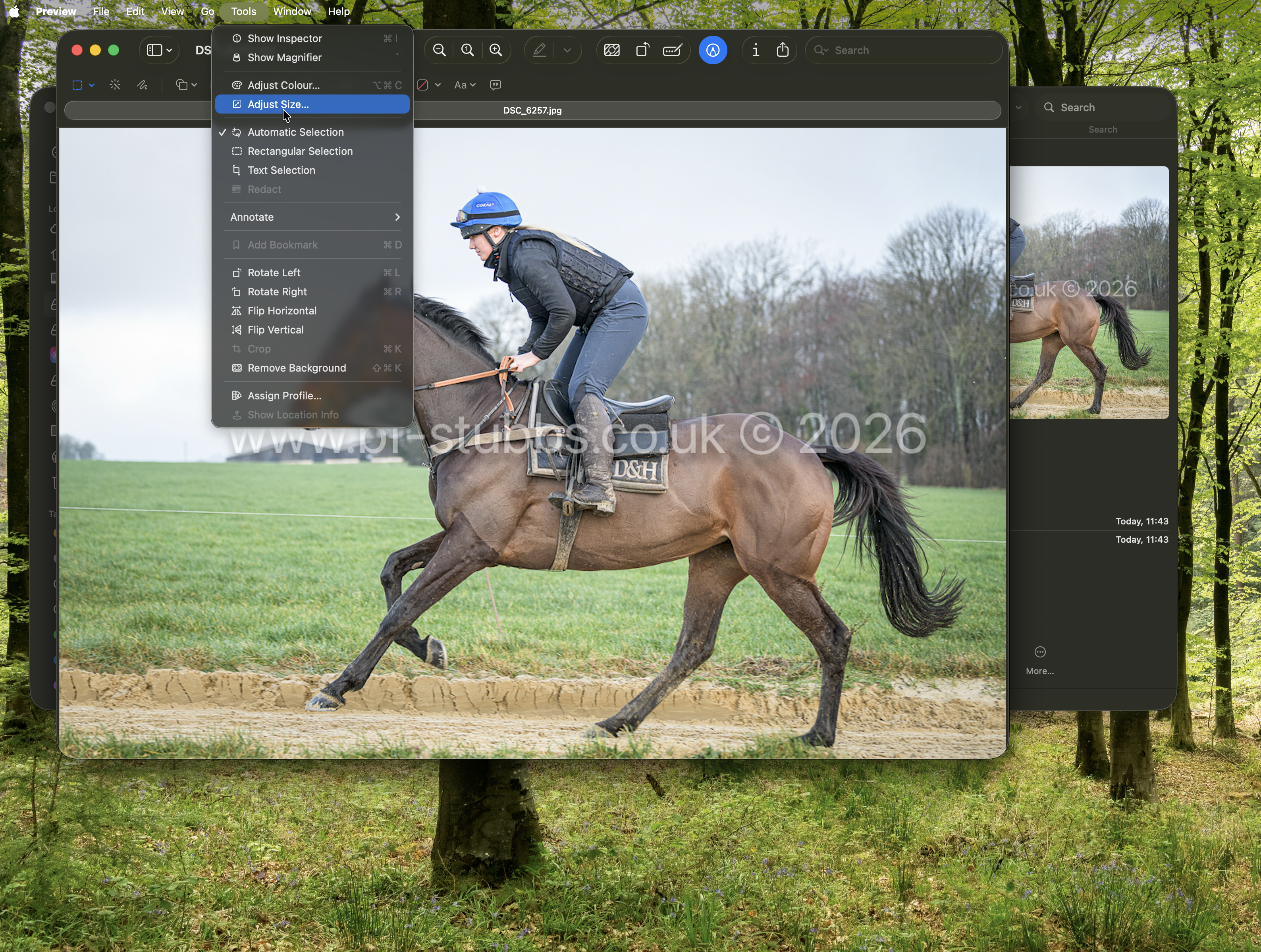
Task: Select the zoom in magnifier icon
Action: (496, 50)
